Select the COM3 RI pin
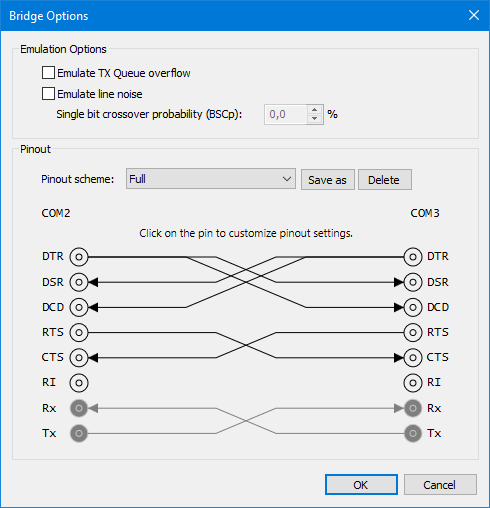The image size is (490, 508). click(x=413, y=383)
